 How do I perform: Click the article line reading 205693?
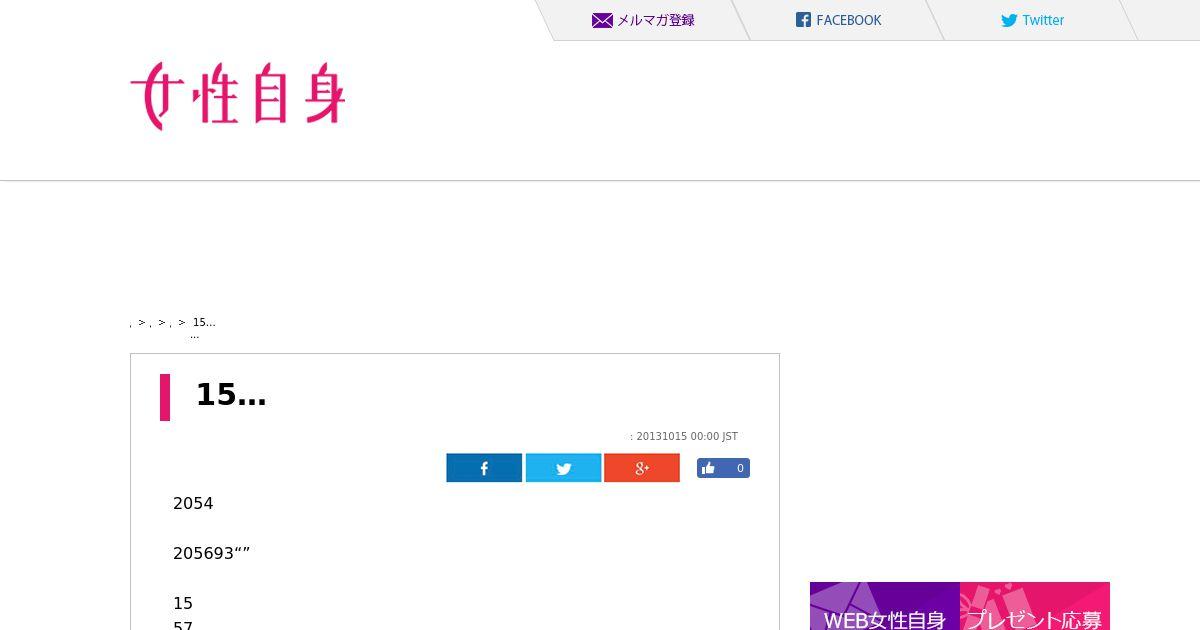pyautogui.click(x=211, y=554)
